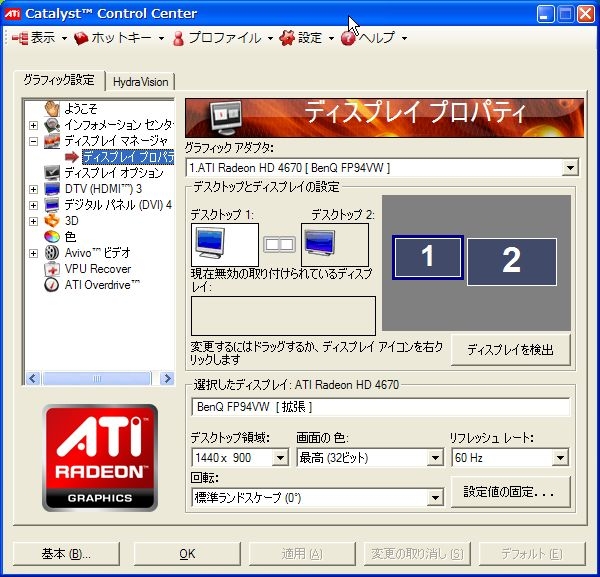Click the BenQ FP94VW [拡張] field
This screenshot has width=600, height=577.
pyautogui.click(x=380, y=407)
